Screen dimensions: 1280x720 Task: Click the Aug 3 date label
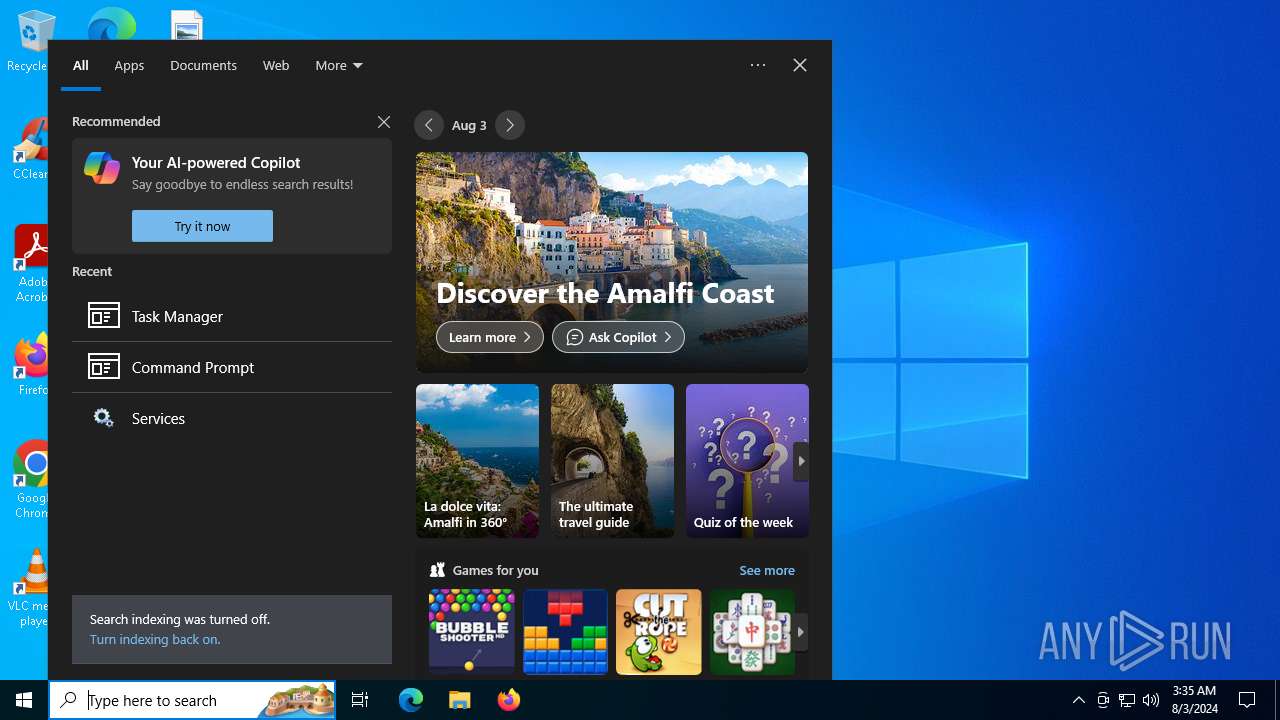click(469, 125)
